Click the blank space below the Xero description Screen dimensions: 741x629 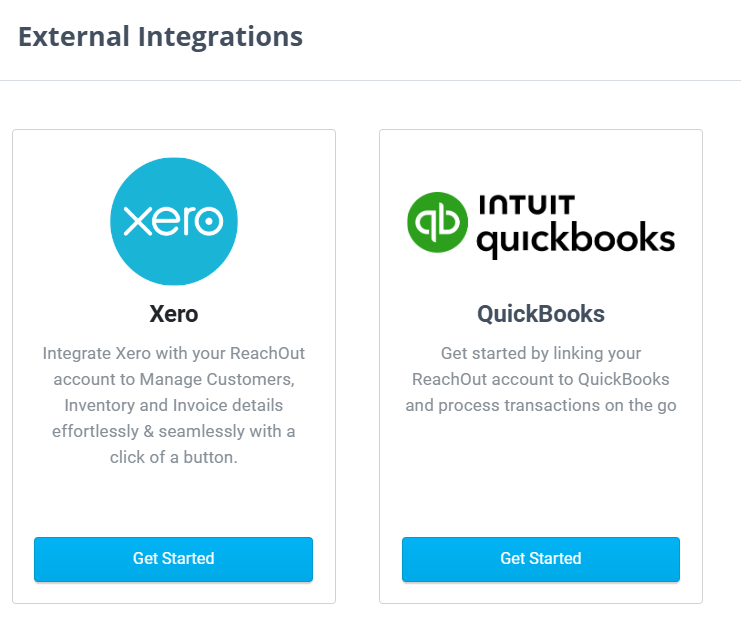pos(174,502)
